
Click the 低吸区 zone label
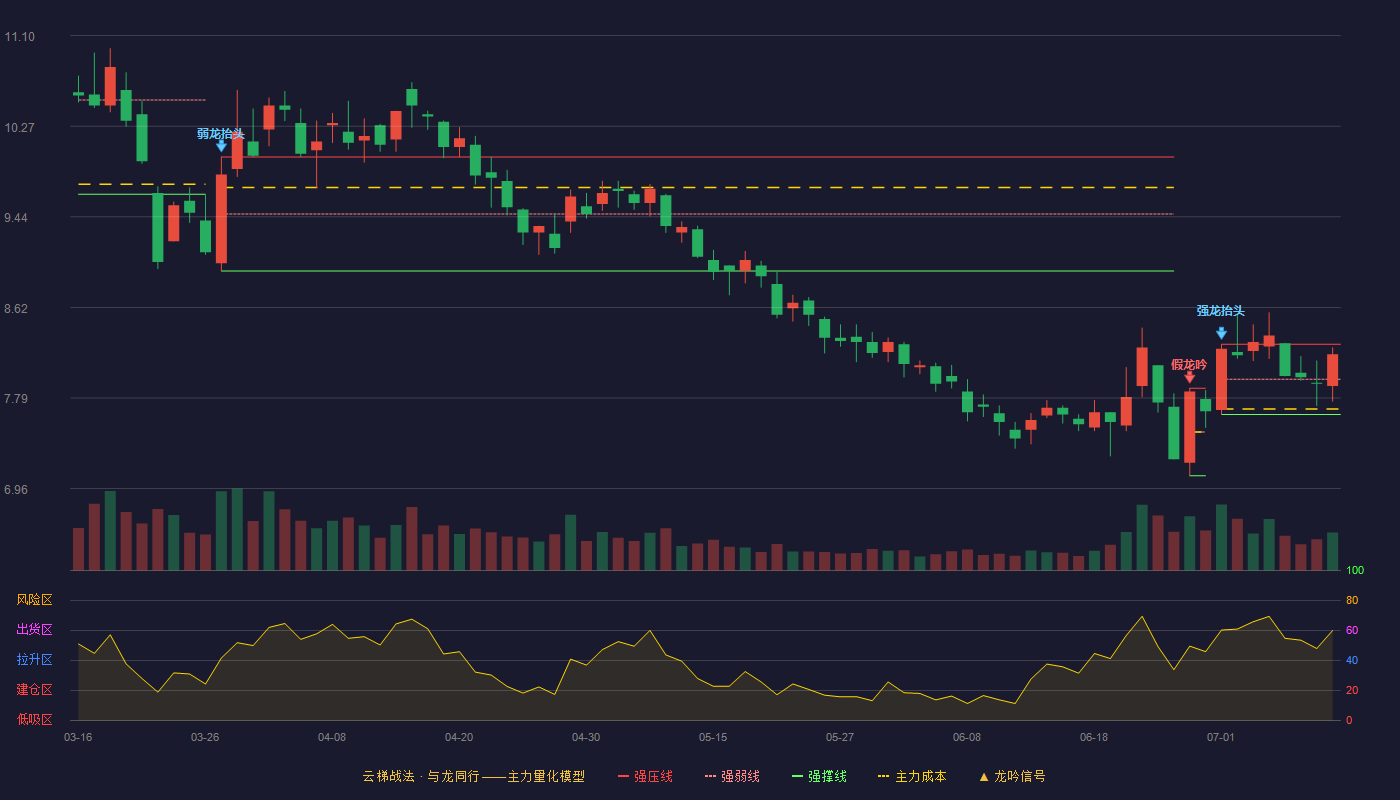[34, 720]
